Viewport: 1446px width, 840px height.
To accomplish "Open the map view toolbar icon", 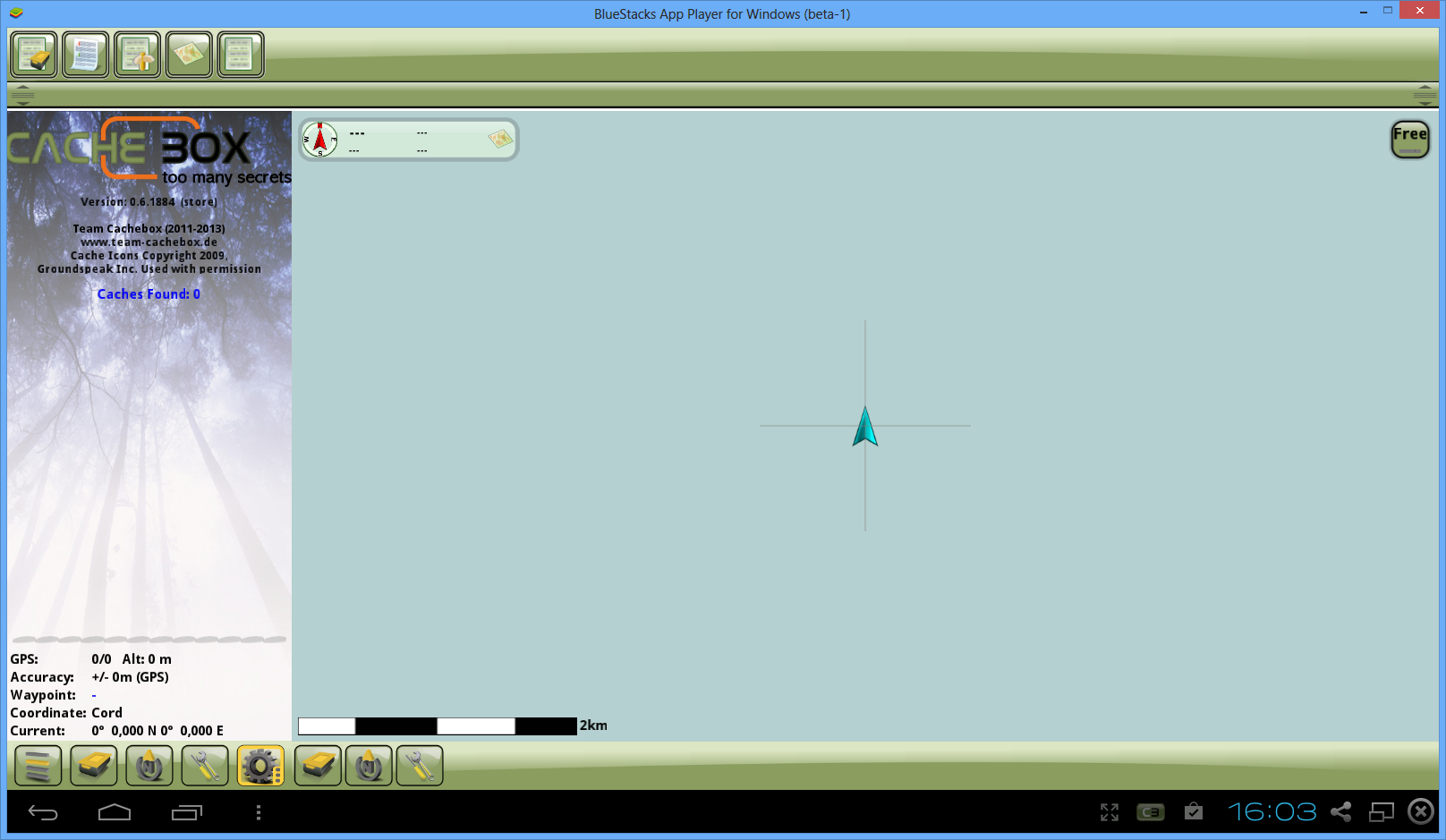I will (x=189, y=55).
